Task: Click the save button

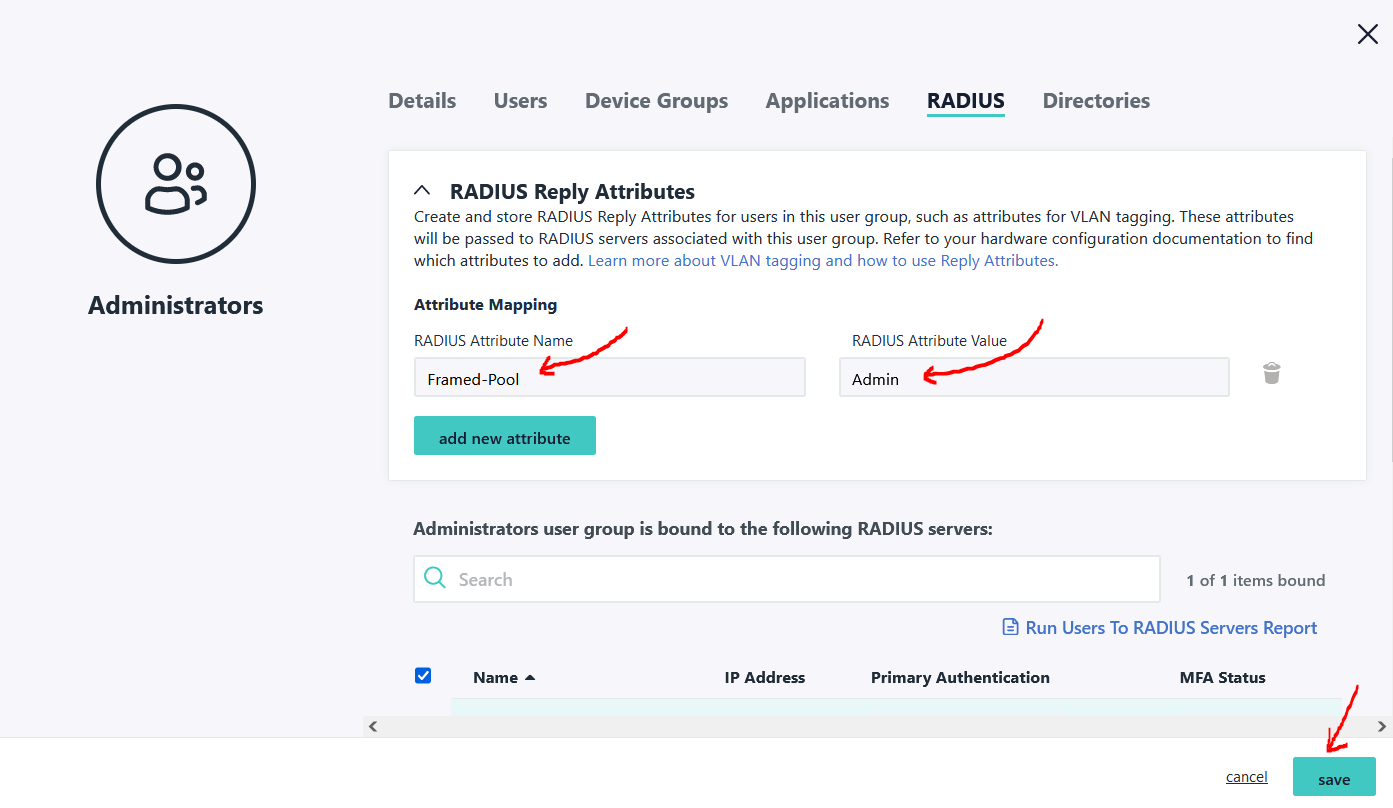Action: pos(1334,777)
